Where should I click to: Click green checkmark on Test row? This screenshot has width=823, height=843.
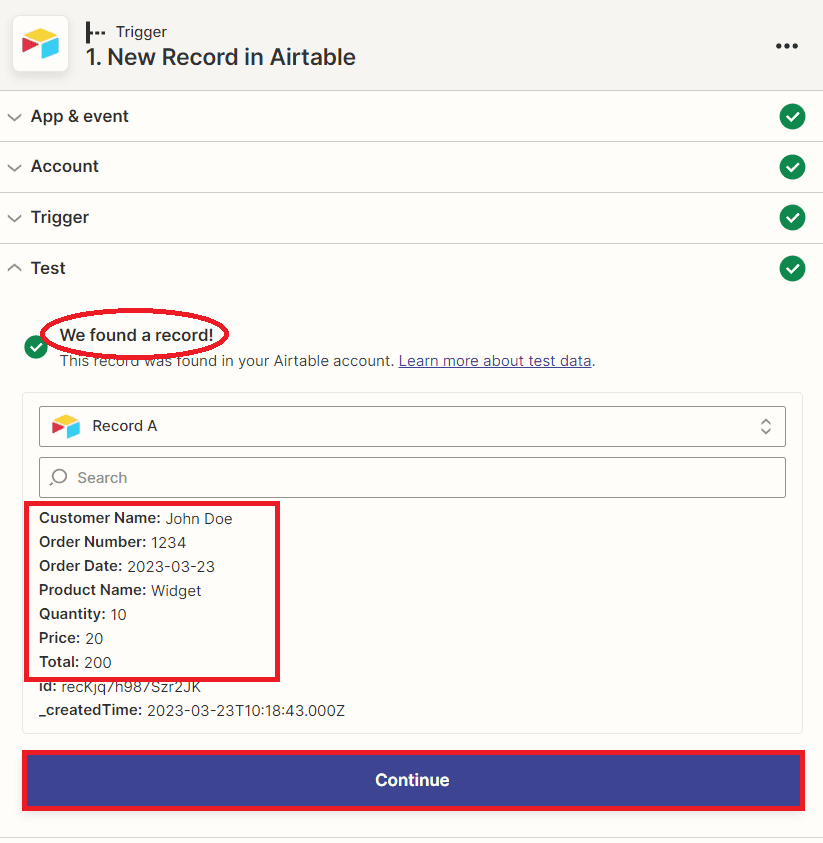point(792,268)
